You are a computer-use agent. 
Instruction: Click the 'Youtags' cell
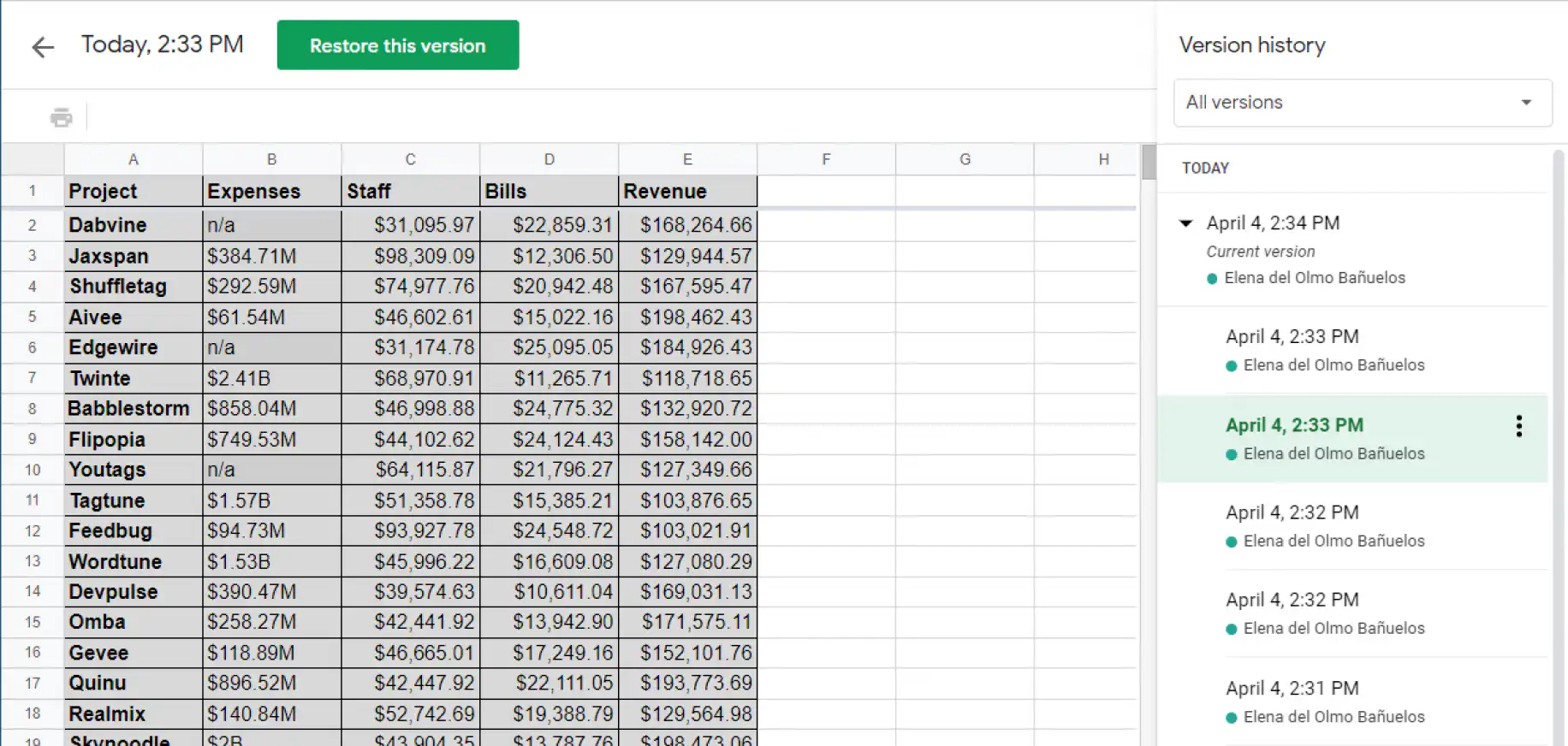[134, 470]
